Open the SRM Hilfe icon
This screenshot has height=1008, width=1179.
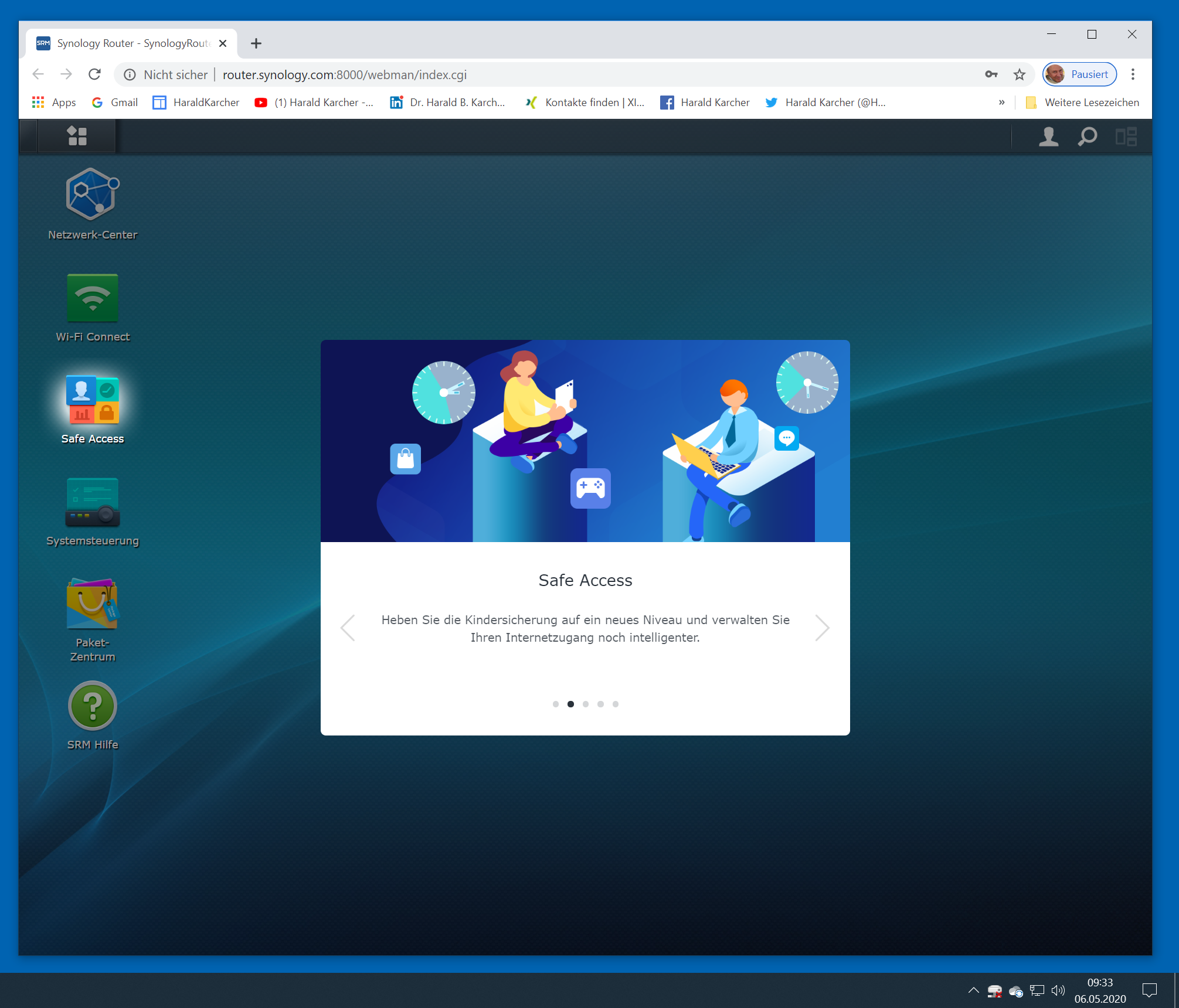pyautogui.click(x=92, y=706)
